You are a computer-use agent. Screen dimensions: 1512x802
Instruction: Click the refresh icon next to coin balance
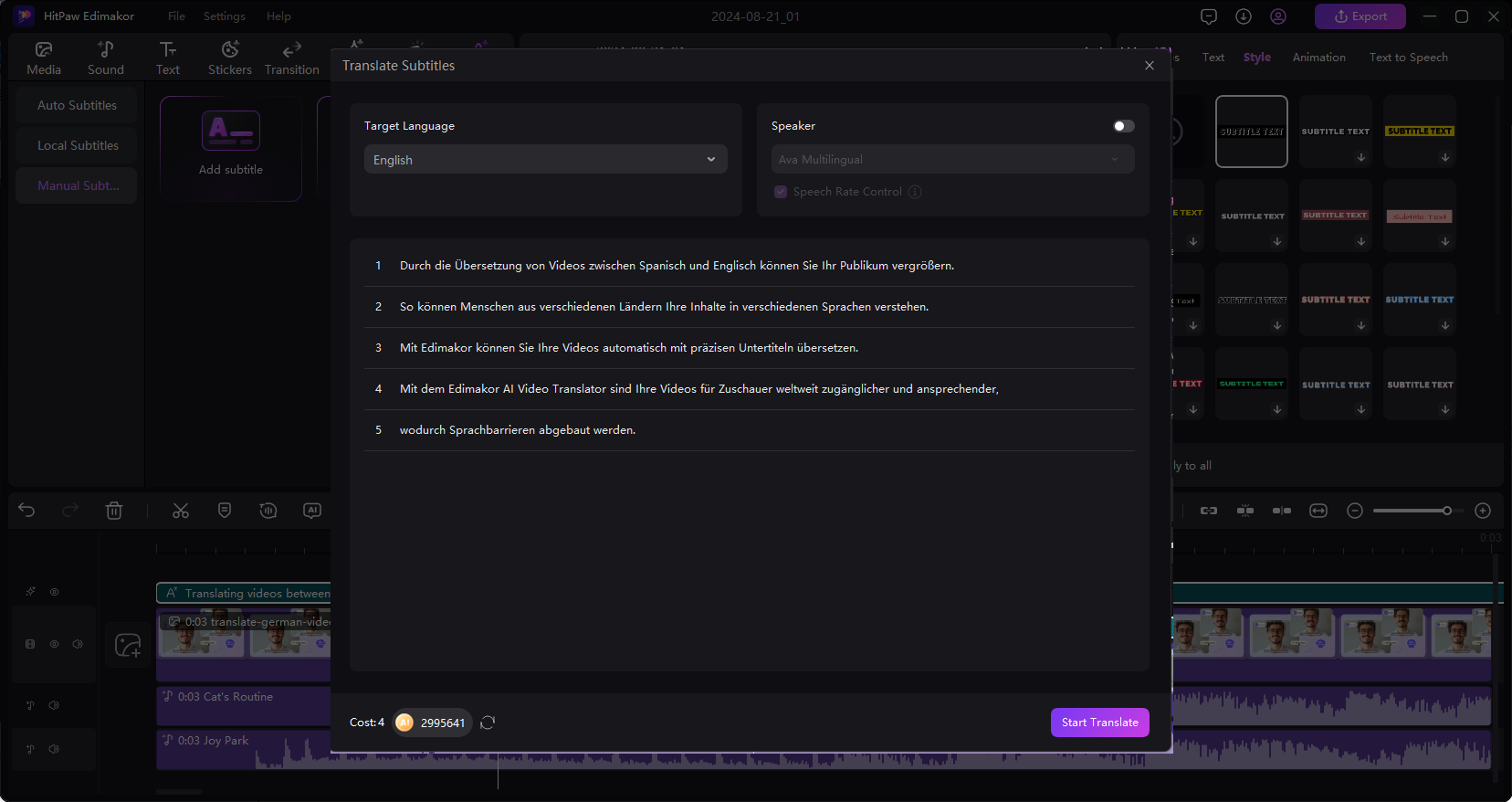488,723
